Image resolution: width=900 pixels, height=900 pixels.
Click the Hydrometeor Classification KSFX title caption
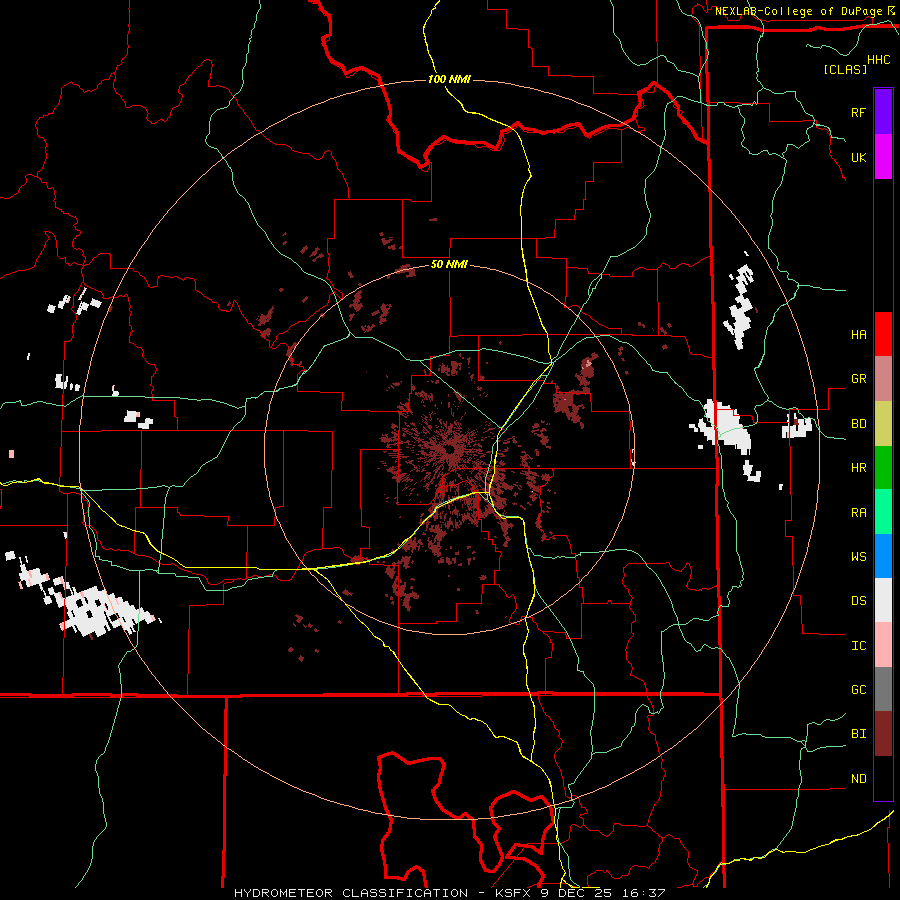(x=449, y=893)
